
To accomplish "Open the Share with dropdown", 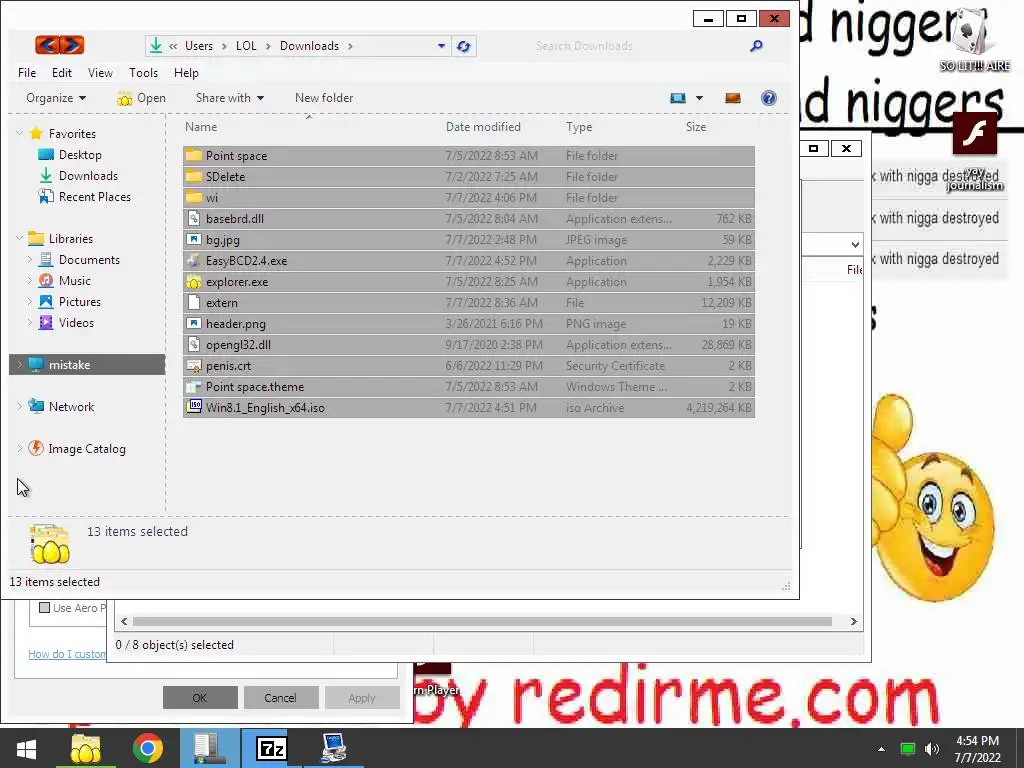I will pyautogui.click(x=230, y=98).
